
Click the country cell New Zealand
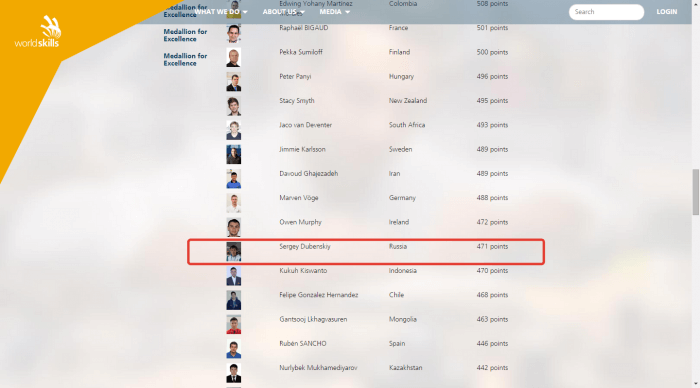click(408, 100)
